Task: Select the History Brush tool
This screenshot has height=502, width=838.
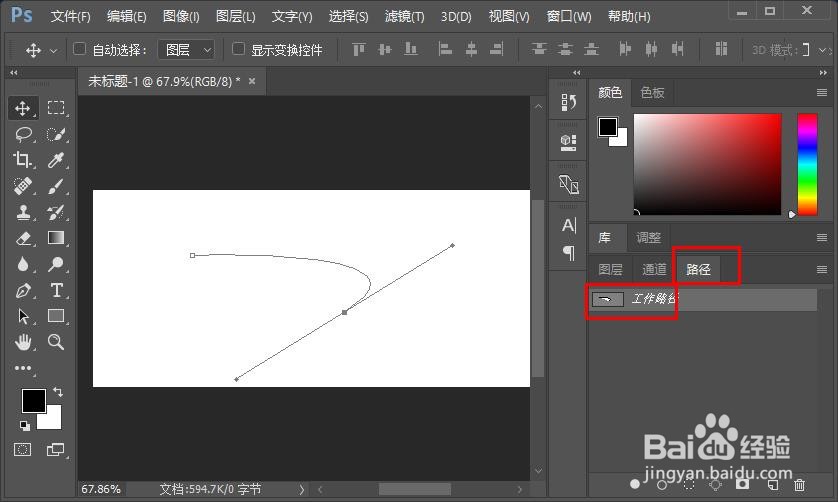Action: (56, 212)
